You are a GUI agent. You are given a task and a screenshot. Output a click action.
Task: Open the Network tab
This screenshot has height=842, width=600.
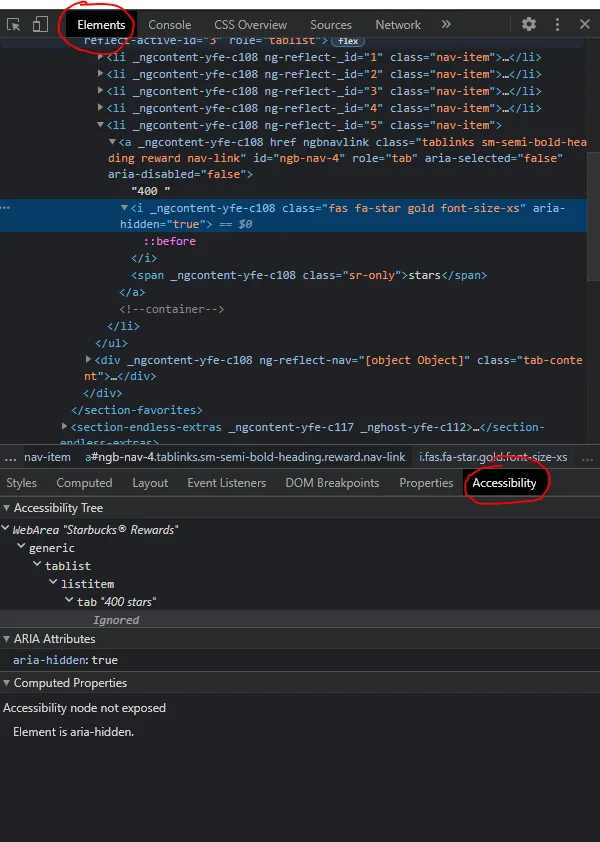point(397,25)
